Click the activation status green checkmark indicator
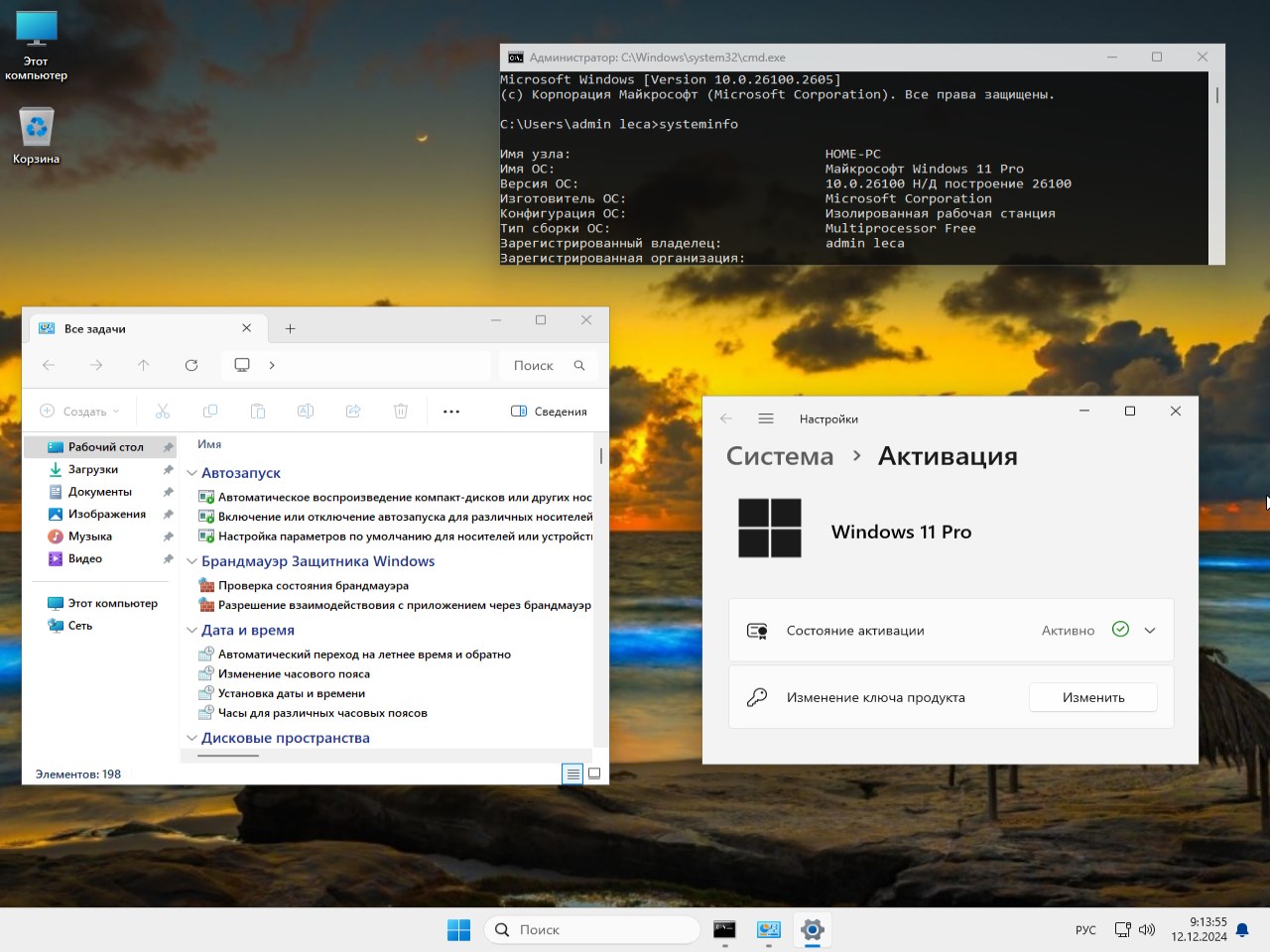 1120,629
